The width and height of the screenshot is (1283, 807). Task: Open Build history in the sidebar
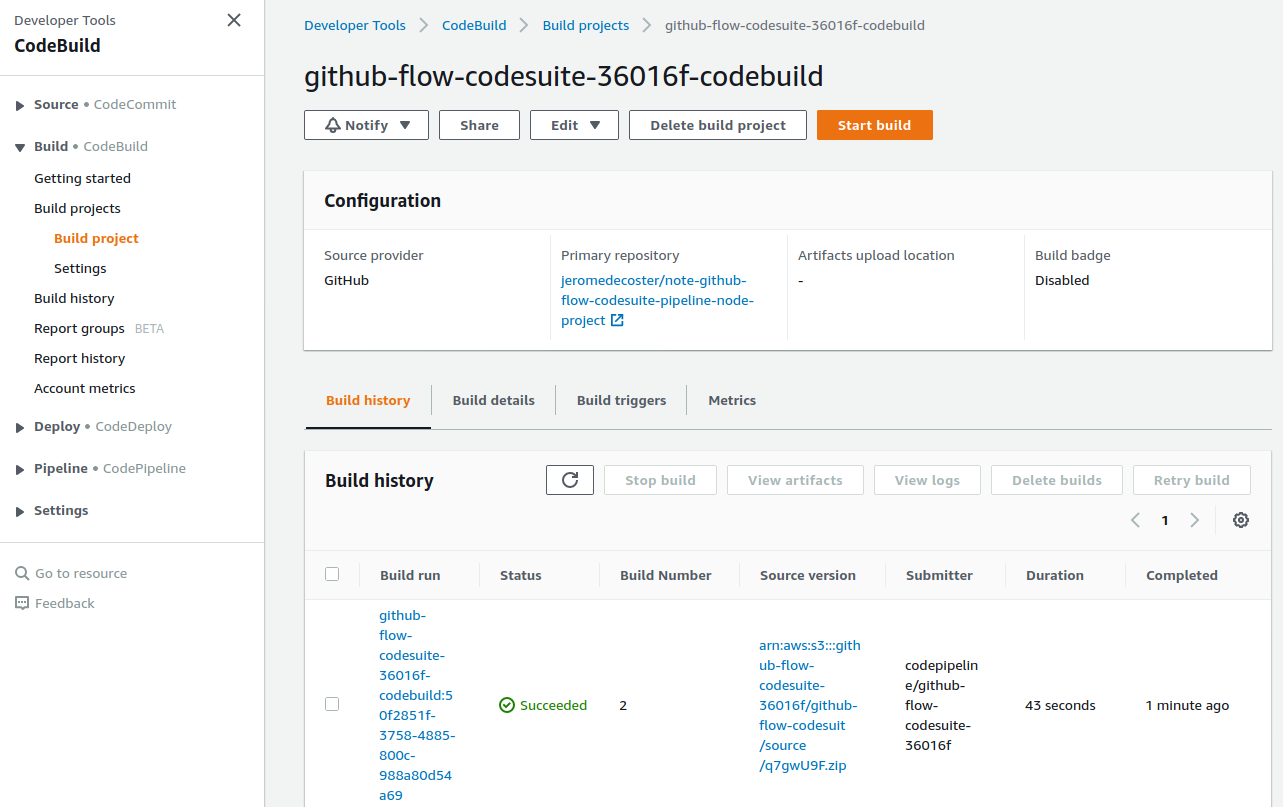[74, 298]
